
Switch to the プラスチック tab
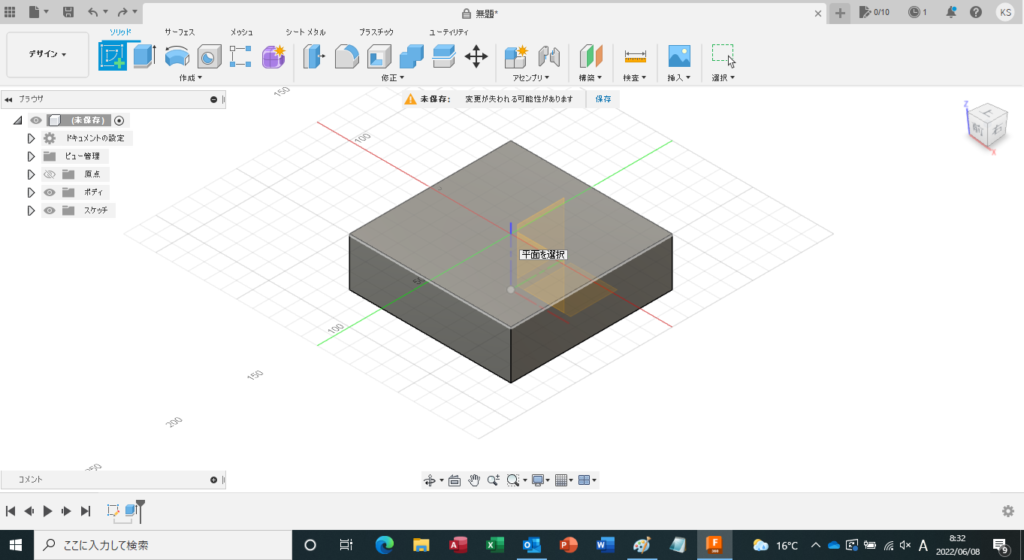[376, 32]
